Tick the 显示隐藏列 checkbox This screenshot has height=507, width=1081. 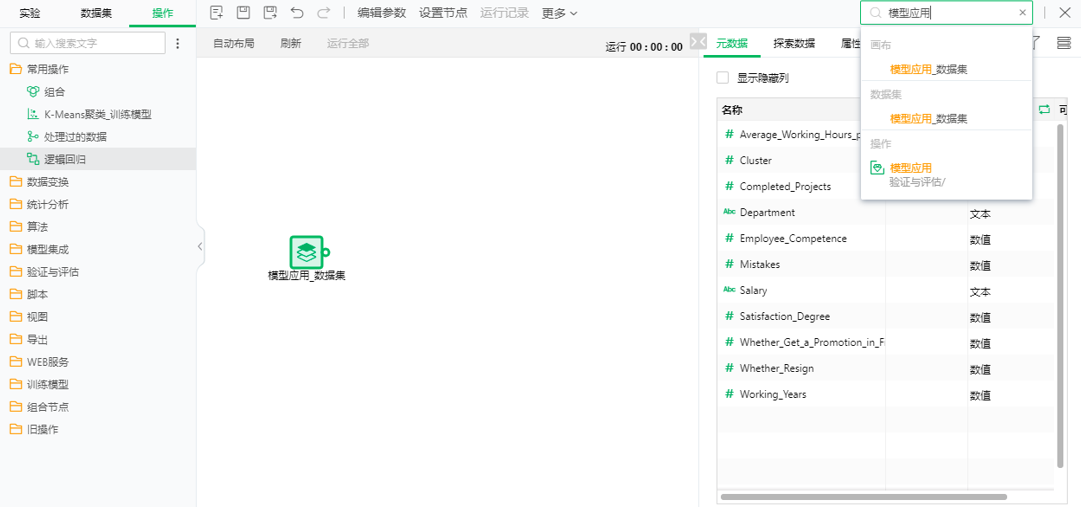click(723, 78)
